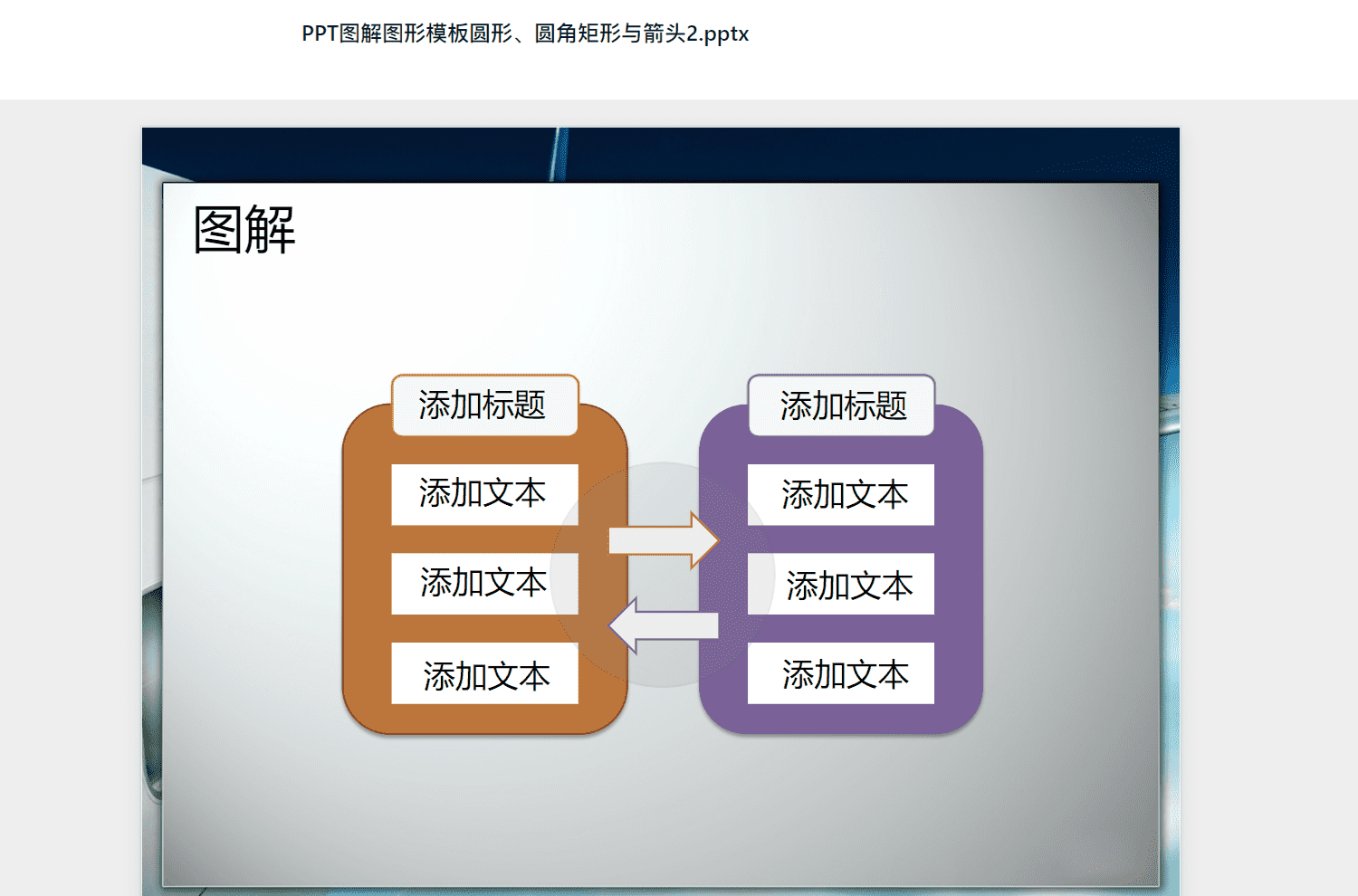Select the first 添加文本 box in orange panel
The image size is (1358, 896).
coord(484,494)
